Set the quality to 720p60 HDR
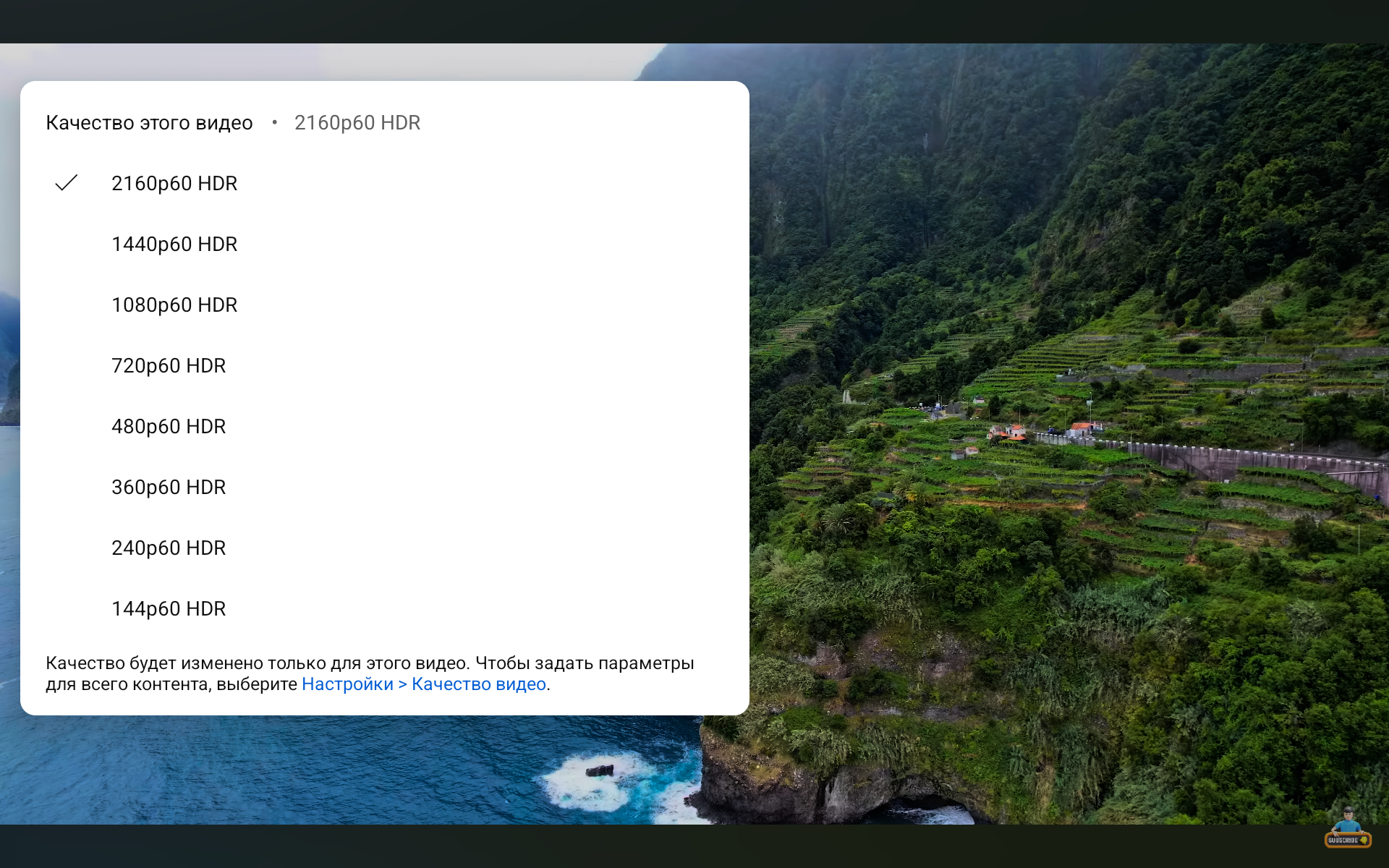 [x=384, y=366]
